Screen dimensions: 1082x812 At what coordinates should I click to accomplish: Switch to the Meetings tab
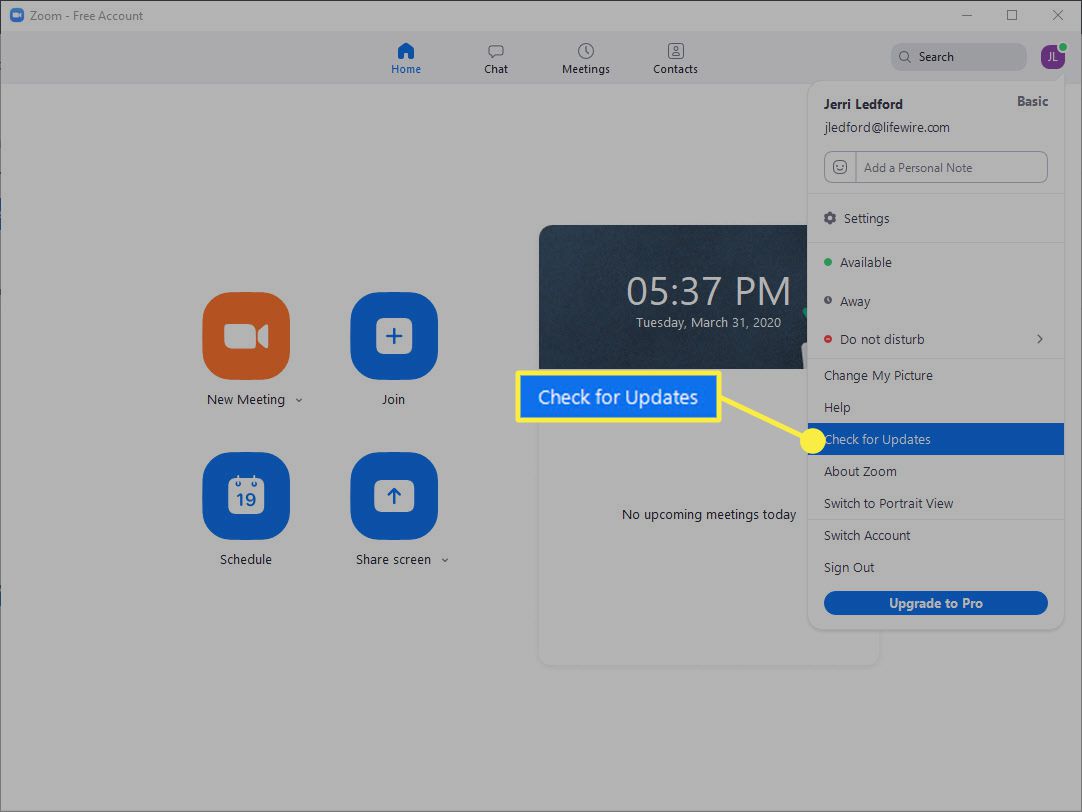[586, 59]
